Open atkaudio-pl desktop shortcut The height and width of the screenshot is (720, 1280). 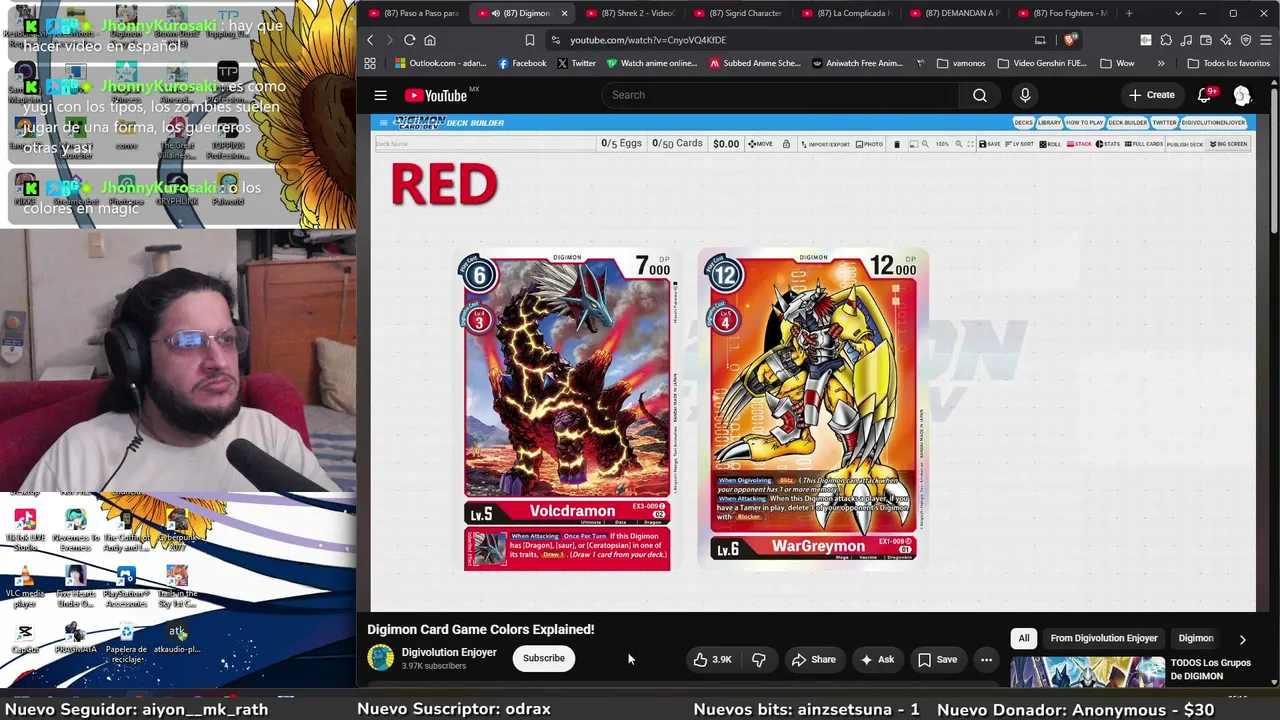click(177, 637)
